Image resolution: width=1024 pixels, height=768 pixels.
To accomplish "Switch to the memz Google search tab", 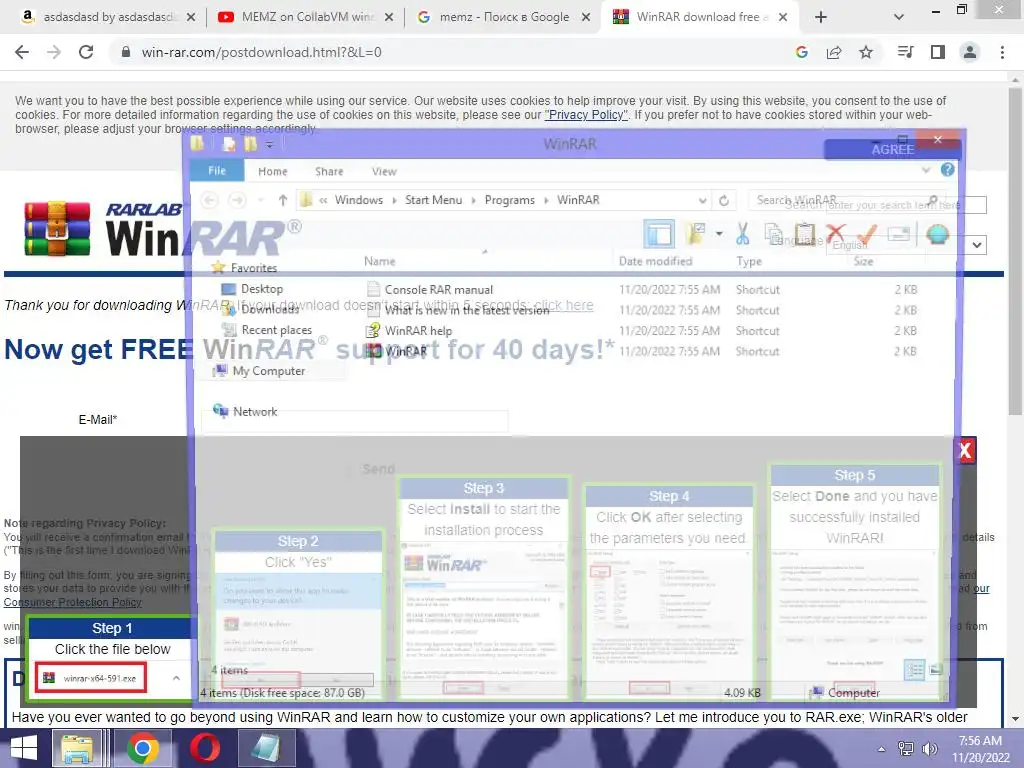I will (x=504, y=17).
